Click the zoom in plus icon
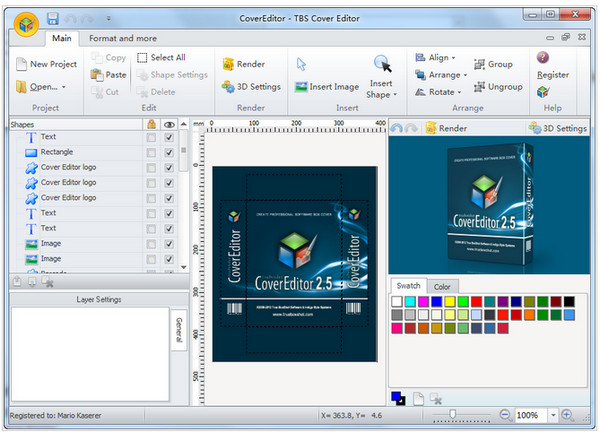This screenshot has height=432, width=600. [567, 414]
